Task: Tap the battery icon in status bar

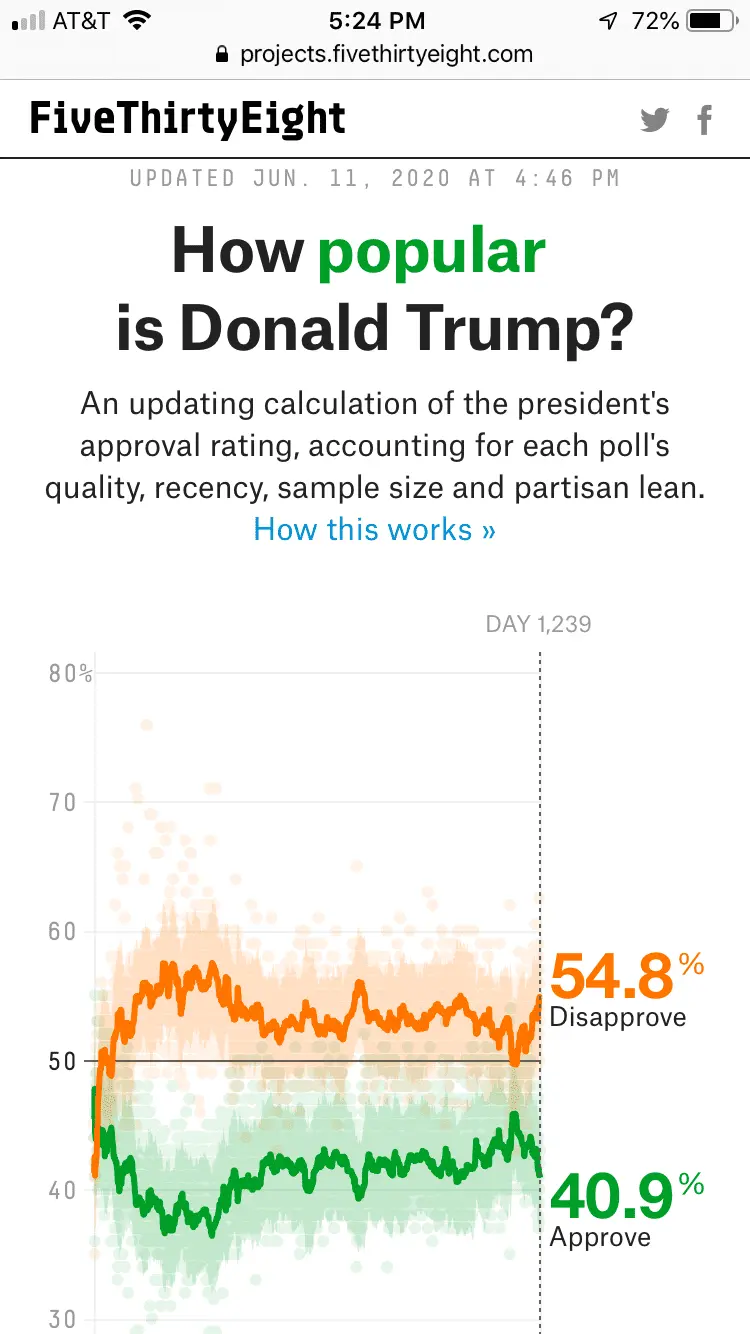Action: pyautogui.click(x=710, y=20)
